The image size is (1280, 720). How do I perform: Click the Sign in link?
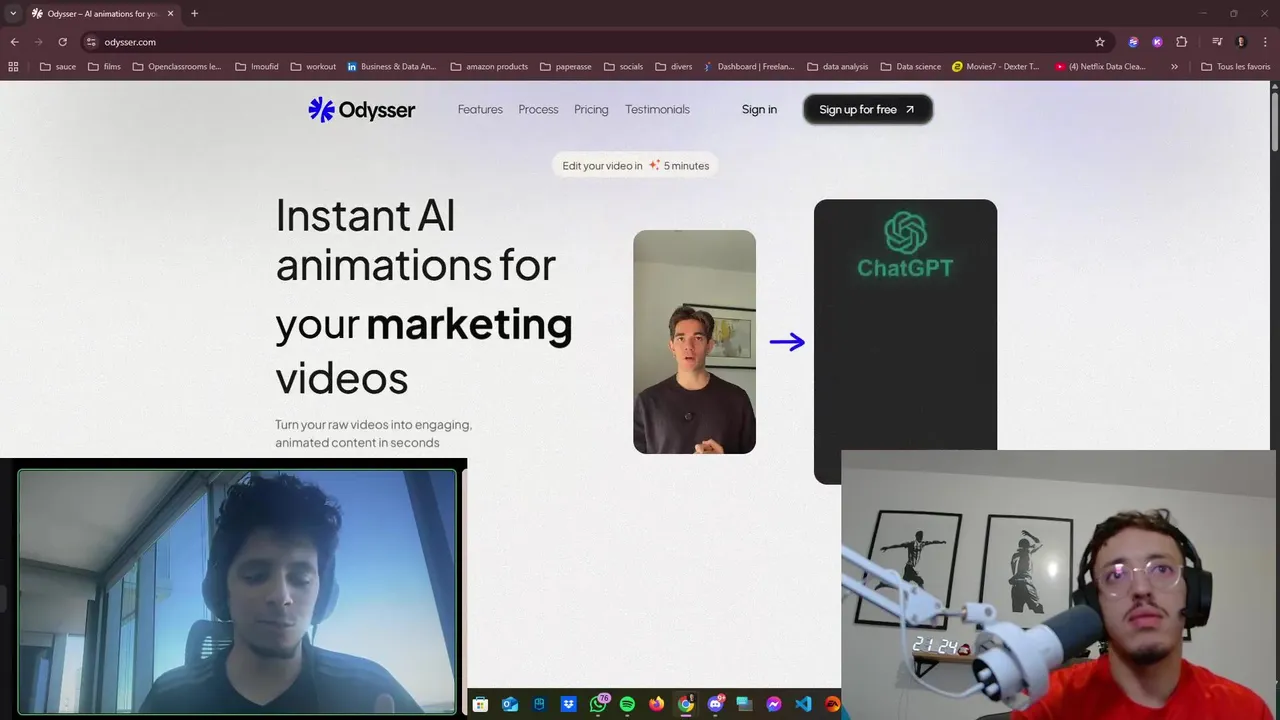759,109
